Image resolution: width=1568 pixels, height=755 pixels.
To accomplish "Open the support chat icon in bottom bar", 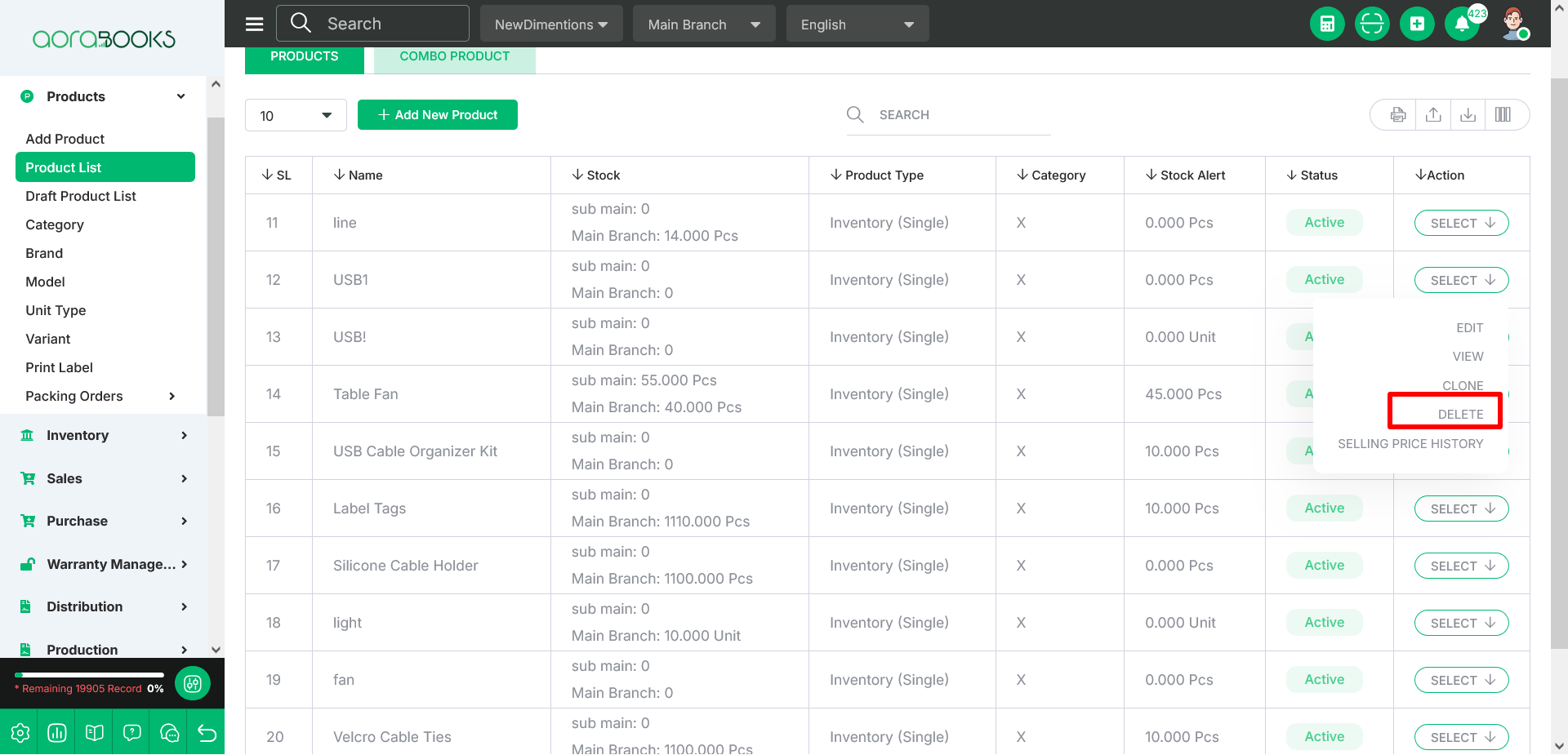I will (170, 733).
